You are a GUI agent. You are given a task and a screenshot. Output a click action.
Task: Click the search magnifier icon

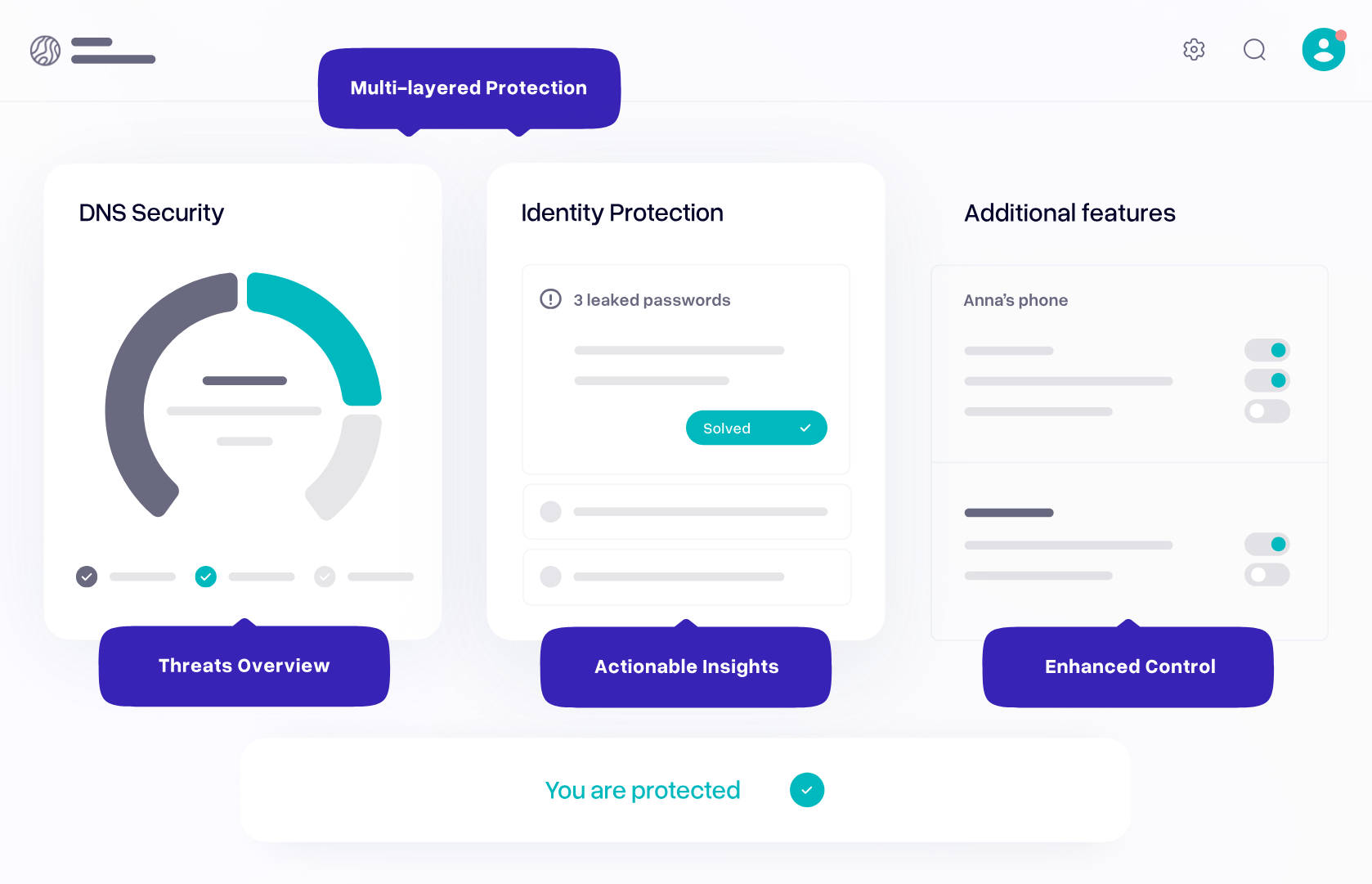1254,50
